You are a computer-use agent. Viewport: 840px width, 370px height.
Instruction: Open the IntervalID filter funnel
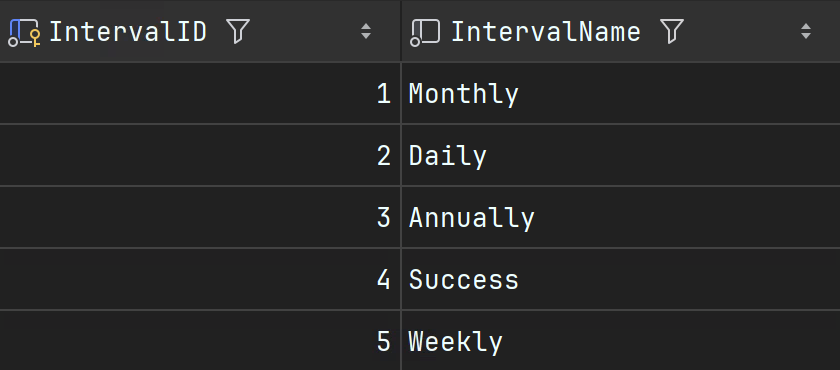(x=238, y=32)
